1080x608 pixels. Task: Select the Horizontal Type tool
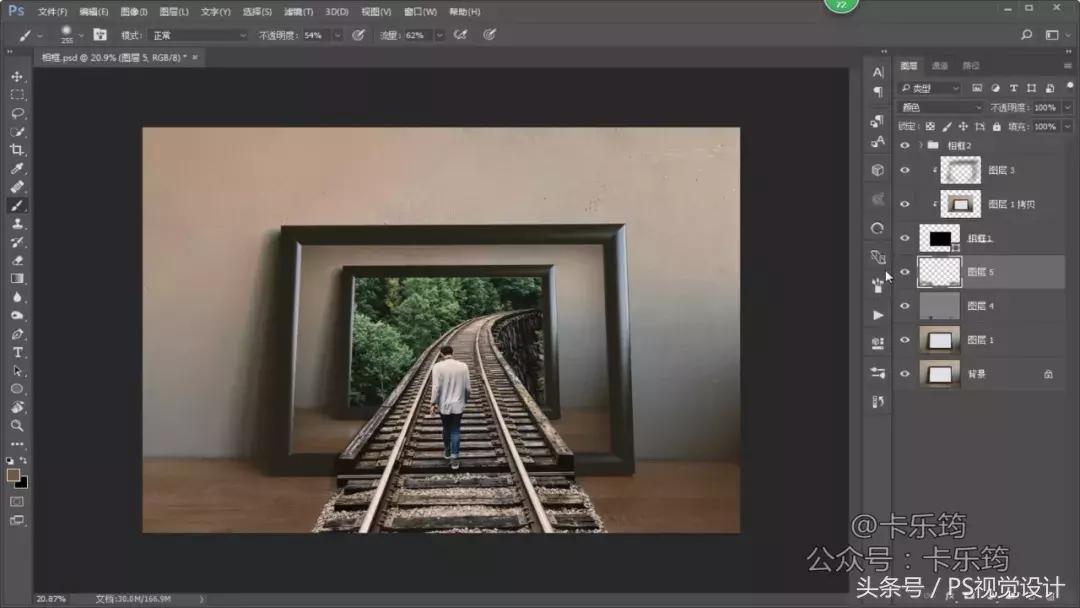tap(17, 352)
